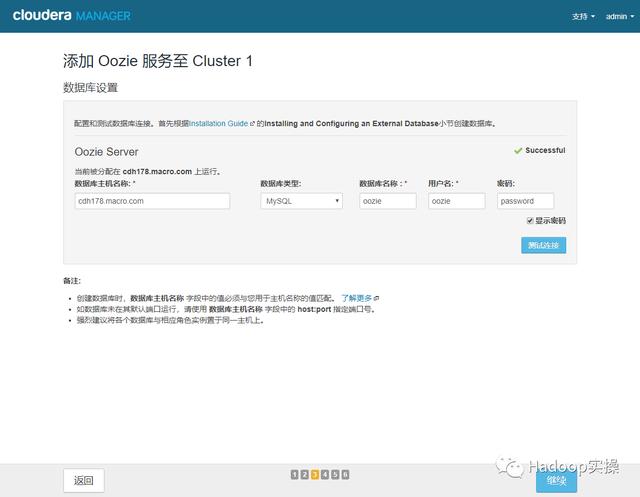Go to wizard step 5
The width and height of the screenshot is (640, 497).
(x=335, y=474)
